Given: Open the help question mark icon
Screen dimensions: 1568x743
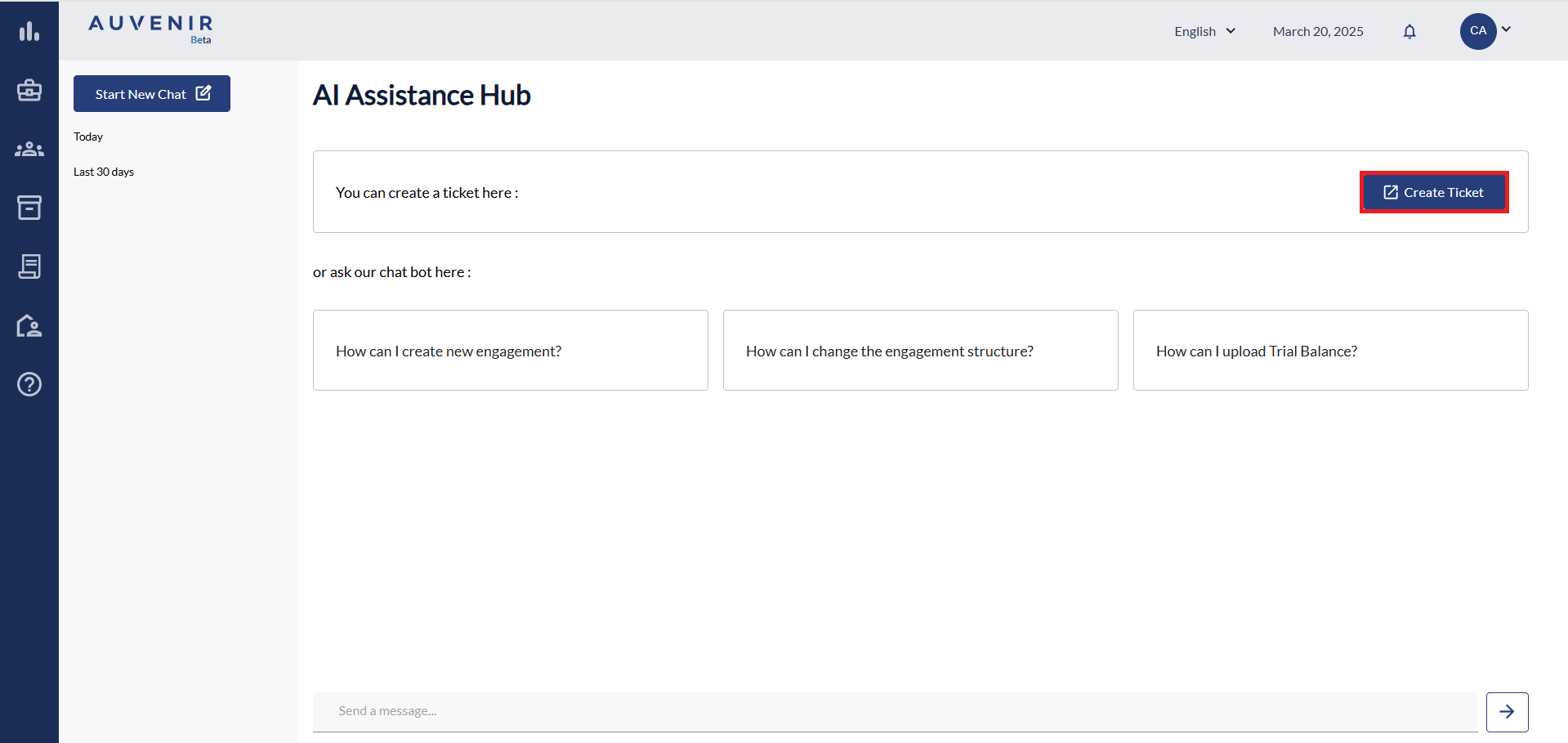Looking at the screenshot, I should pos(29,384).
